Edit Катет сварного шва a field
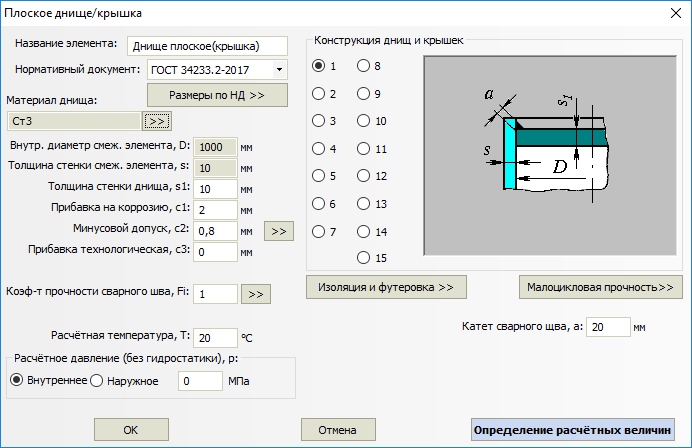This screenshot has height=448, width=692. [608, 327]
